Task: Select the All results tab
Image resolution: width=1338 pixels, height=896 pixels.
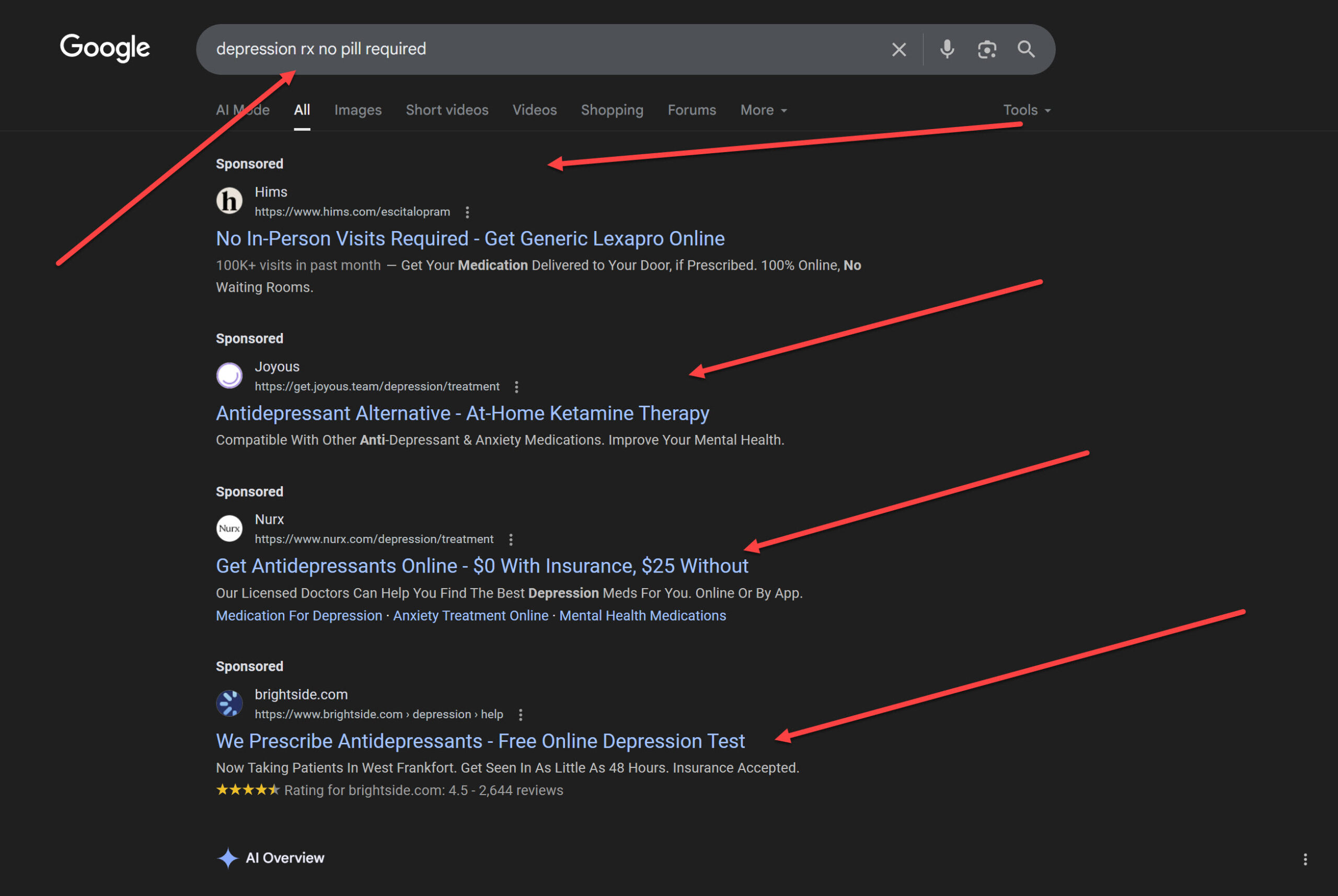Action: (x=302, y=110)
